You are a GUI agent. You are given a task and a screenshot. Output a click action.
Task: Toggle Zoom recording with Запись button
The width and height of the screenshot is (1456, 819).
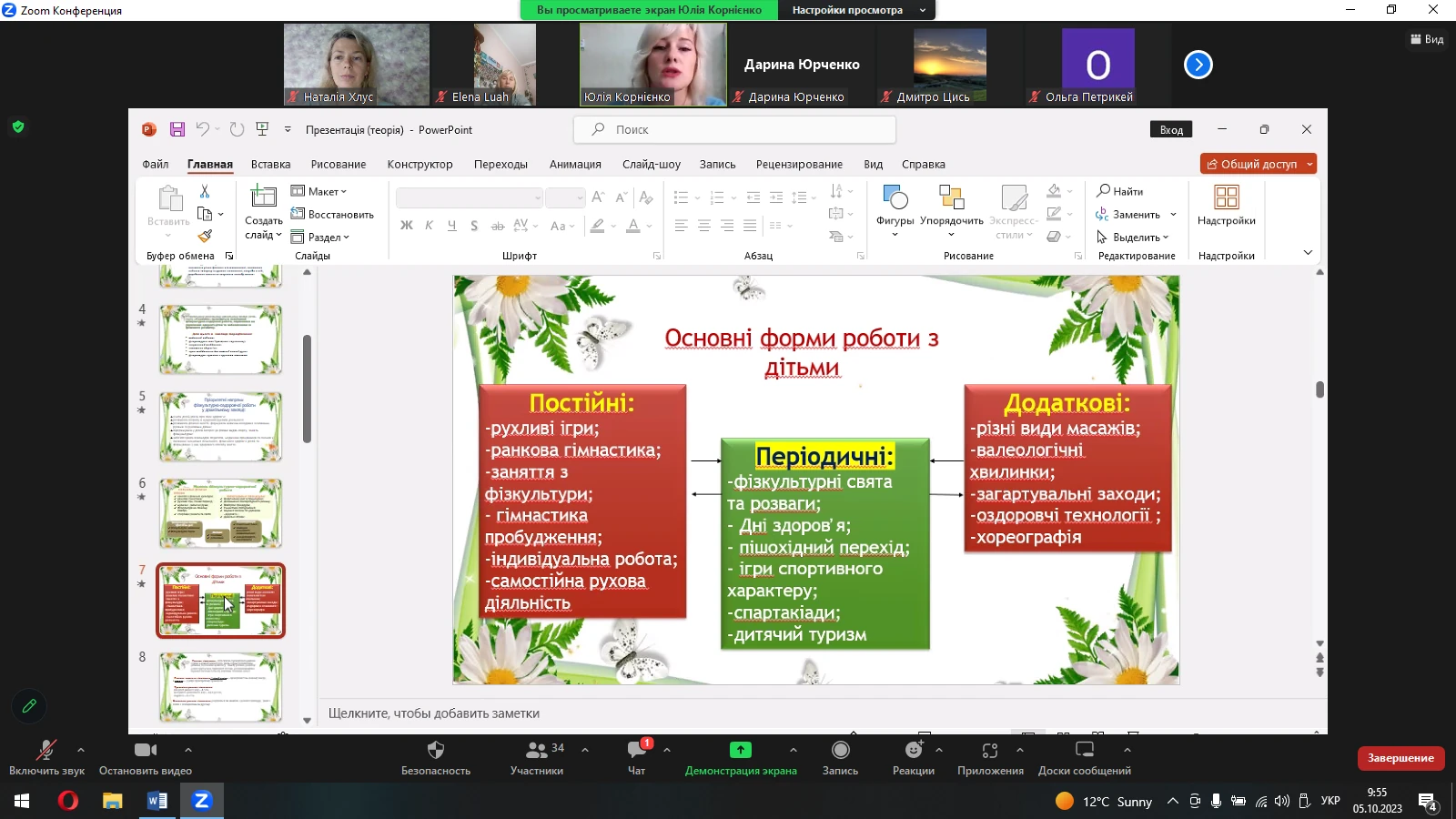[x=840, y=750]
